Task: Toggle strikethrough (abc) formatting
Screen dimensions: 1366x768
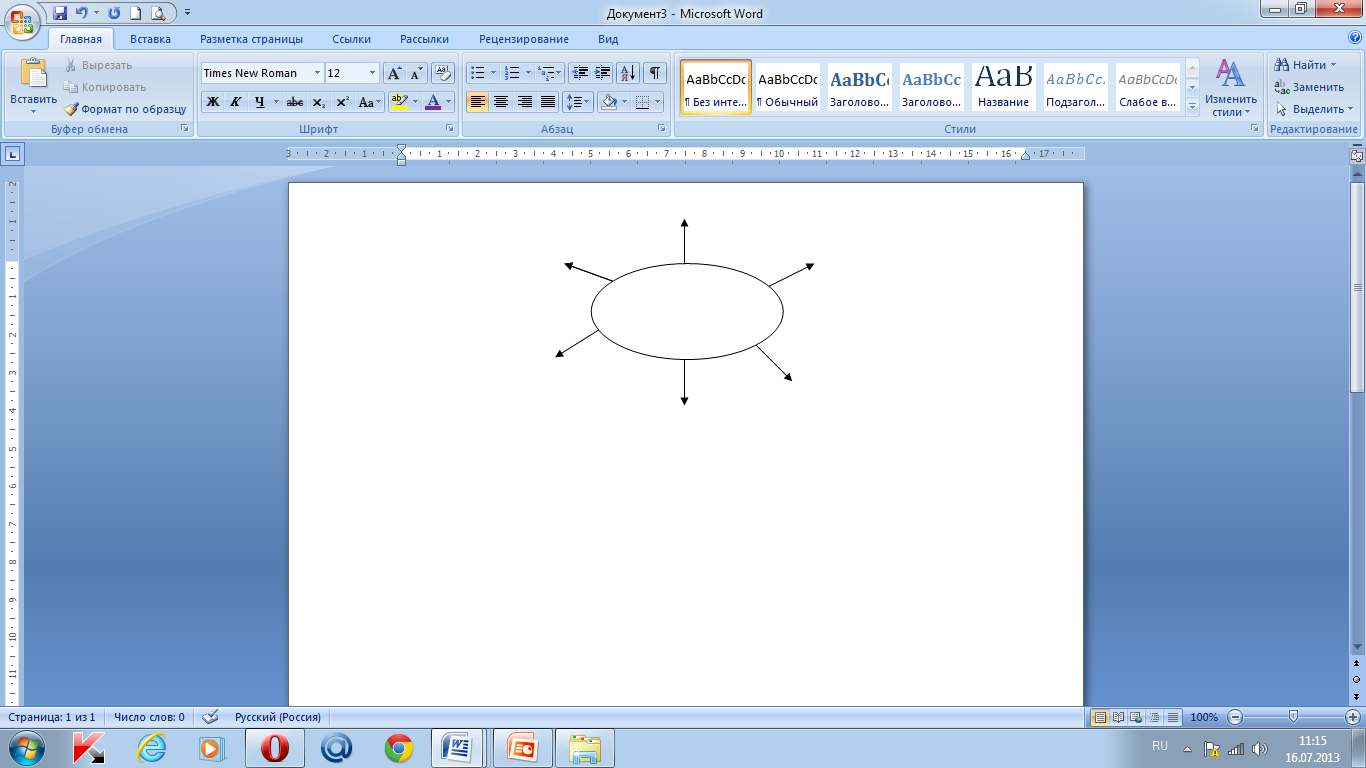Action: click(294, 102)
